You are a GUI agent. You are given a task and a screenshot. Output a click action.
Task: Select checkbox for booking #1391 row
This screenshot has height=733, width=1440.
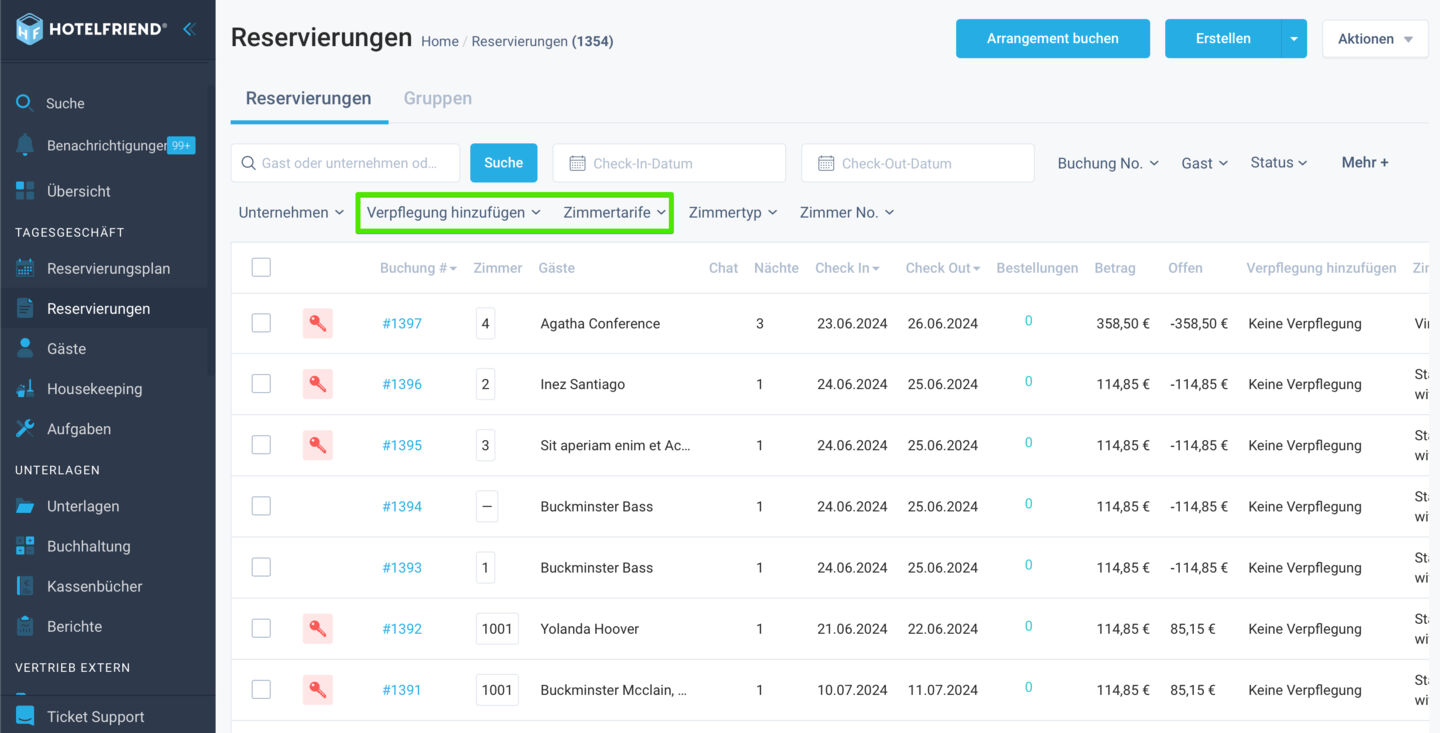261,689
